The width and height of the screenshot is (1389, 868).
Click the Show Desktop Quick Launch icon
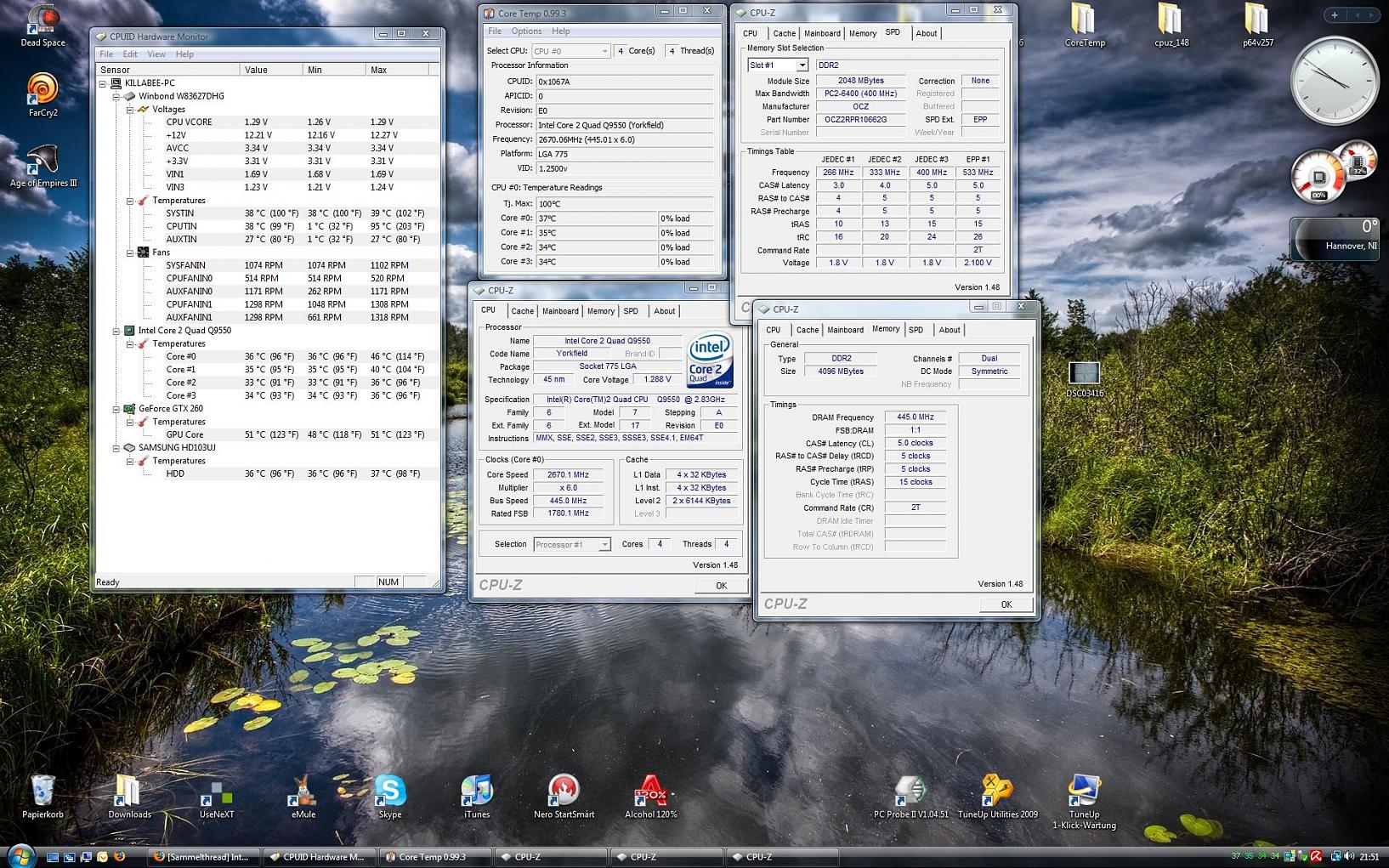pyautogui.click(x=52, y=857)
